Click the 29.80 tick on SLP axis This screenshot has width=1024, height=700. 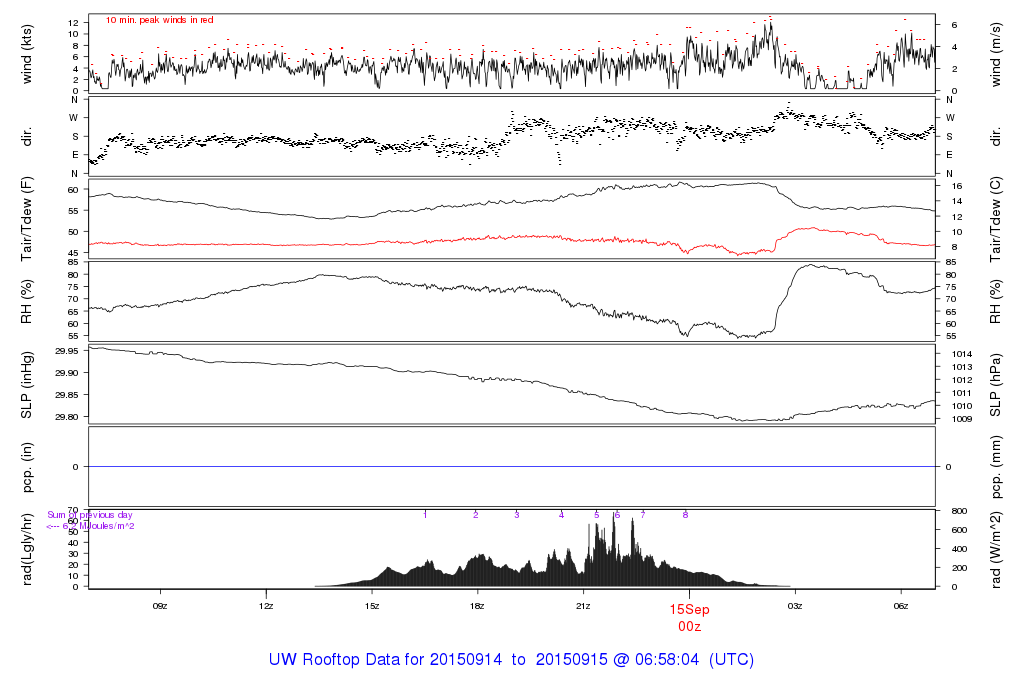point(67,417)
